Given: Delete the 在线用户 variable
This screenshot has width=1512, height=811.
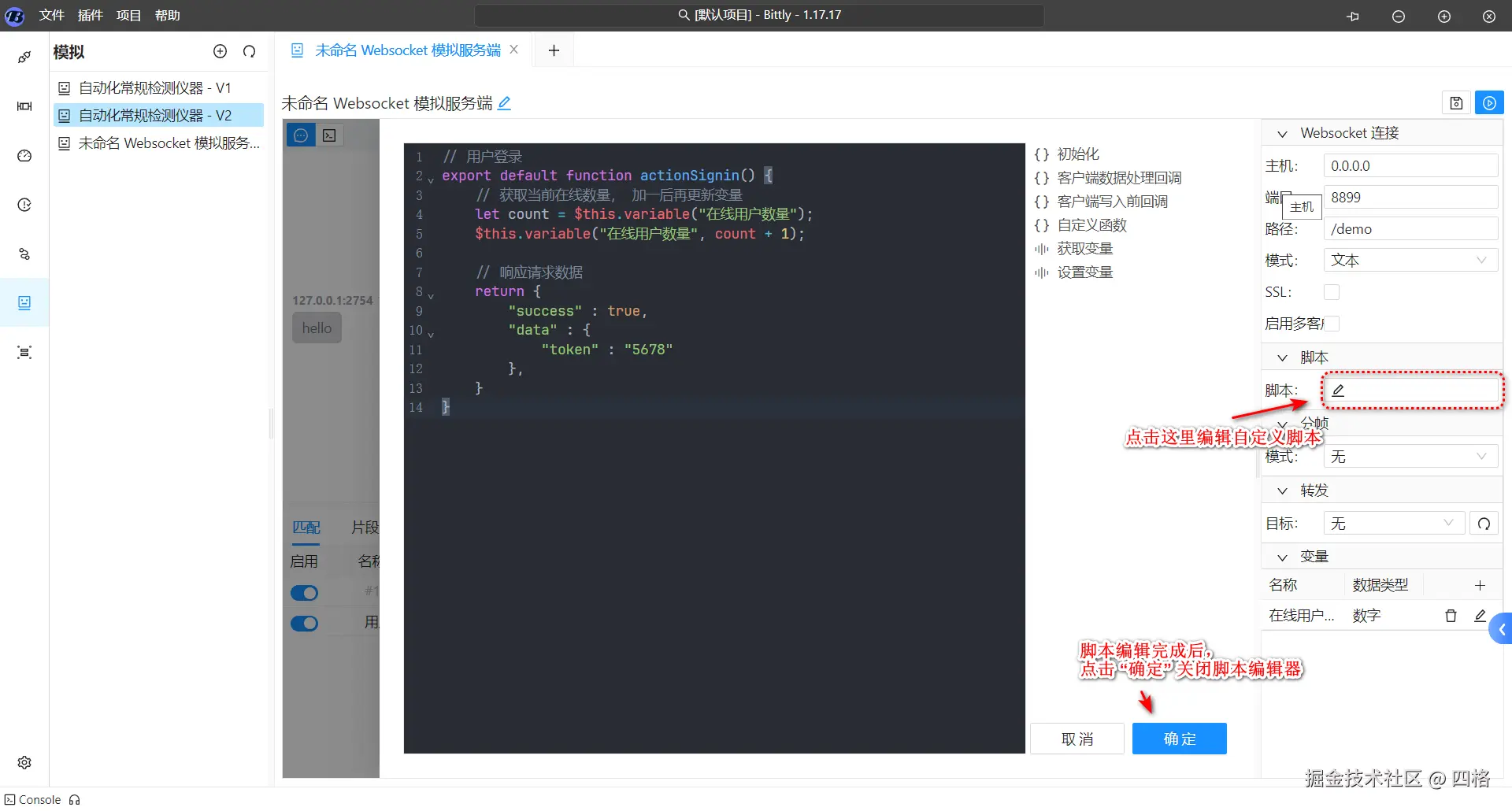Looking at the screenshot, I should coord(1451,616).
